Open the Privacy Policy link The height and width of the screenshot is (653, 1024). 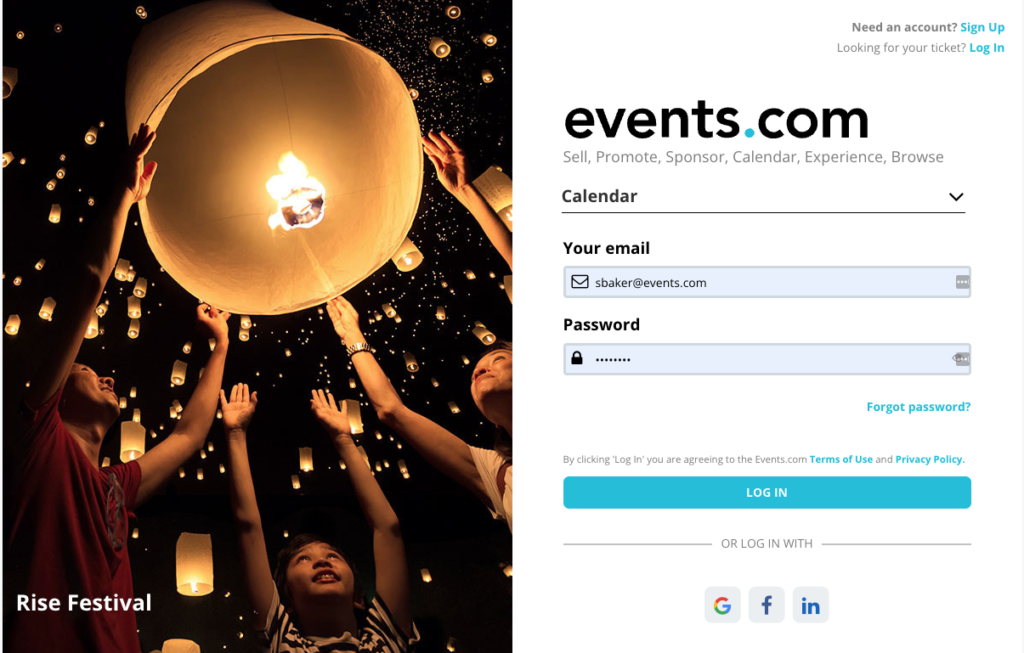pos(929,459)
